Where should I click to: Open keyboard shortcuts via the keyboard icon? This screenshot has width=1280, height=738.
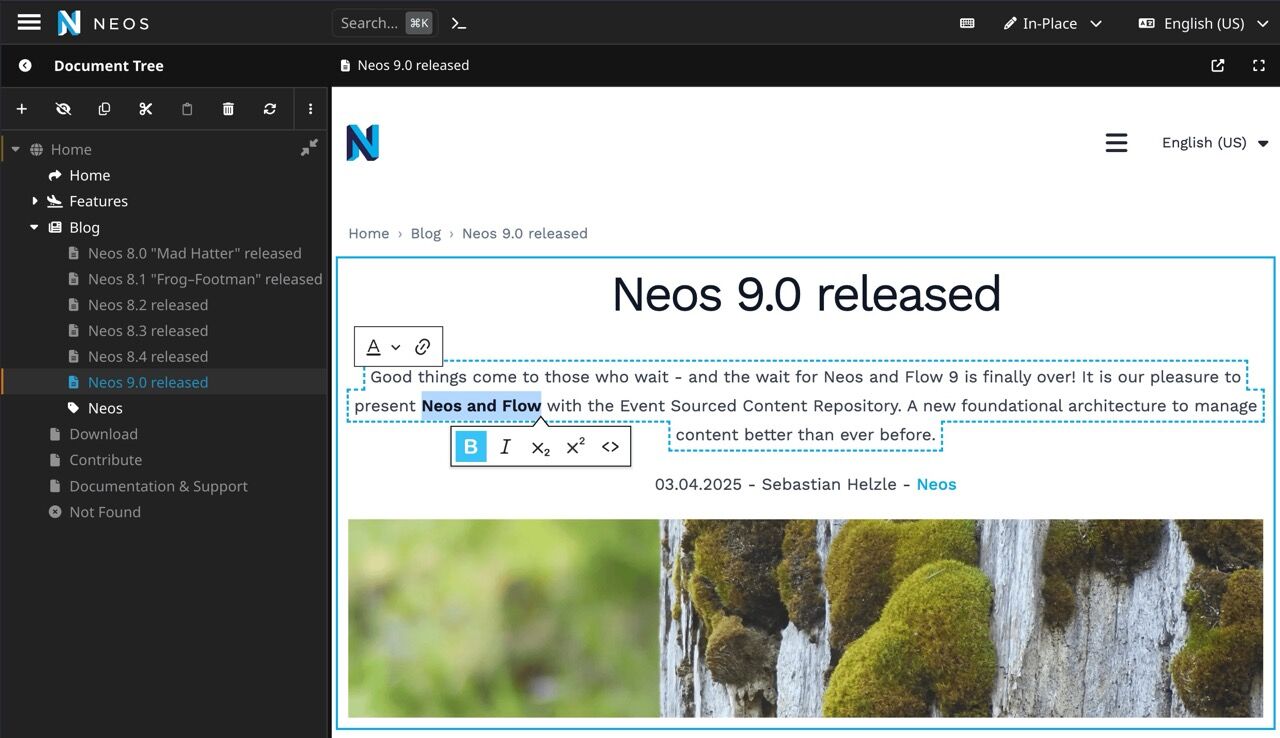[966, 23]
